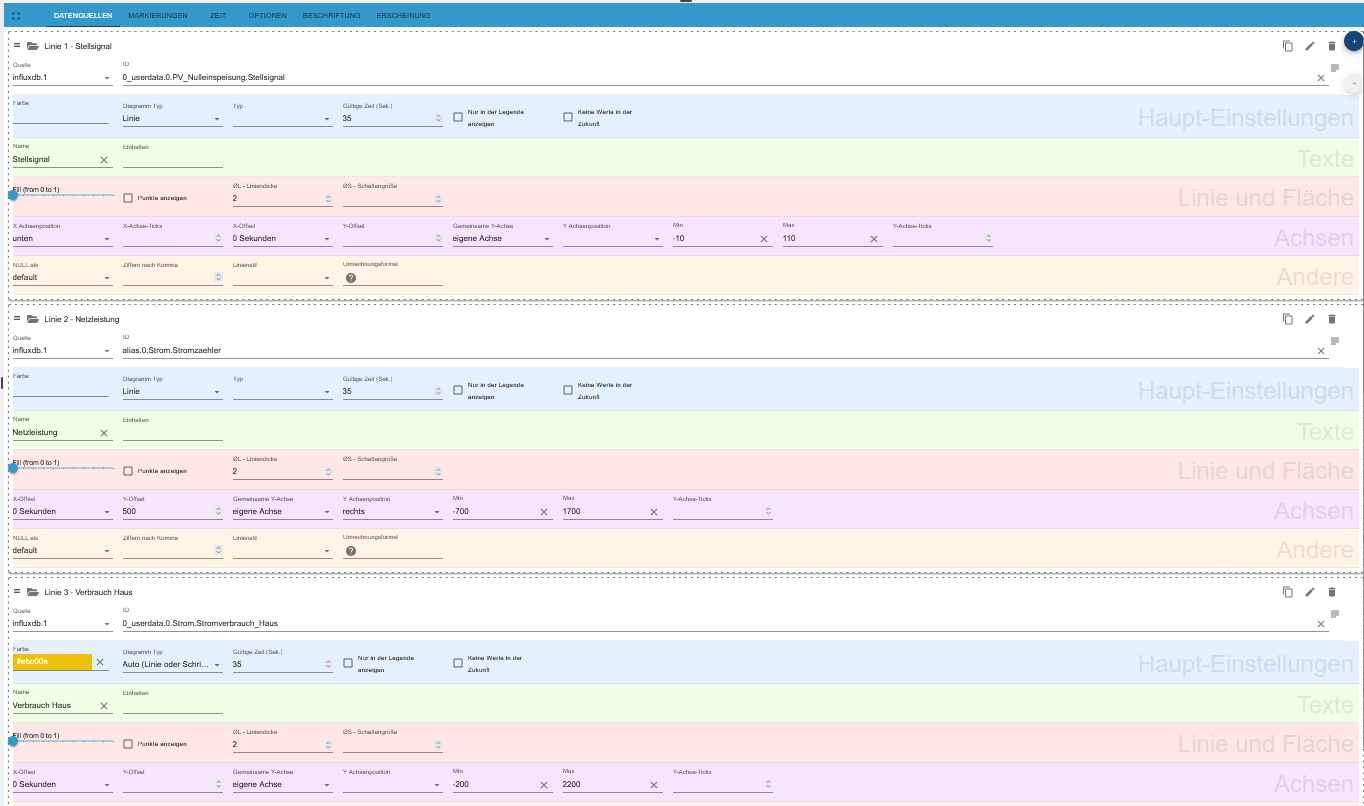Grab the drag handle of Linie 3
1364x806 pixels.
[17, 592]
